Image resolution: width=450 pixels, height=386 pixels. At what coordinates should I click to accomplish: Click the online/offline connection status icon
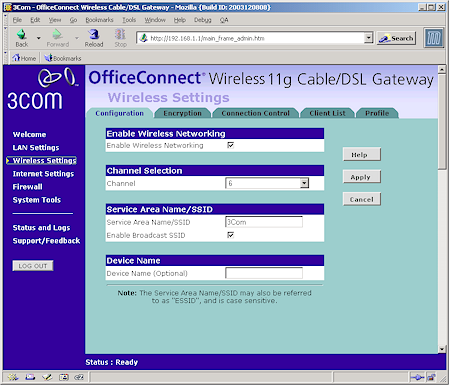point(417,377)
